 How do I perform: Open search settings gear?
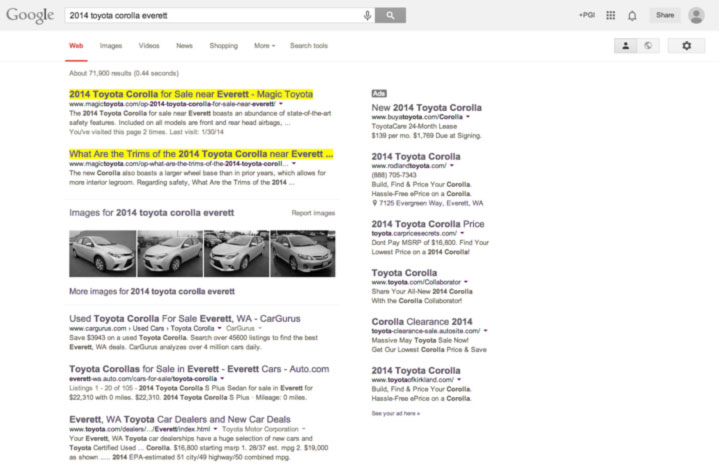(686, 45)
